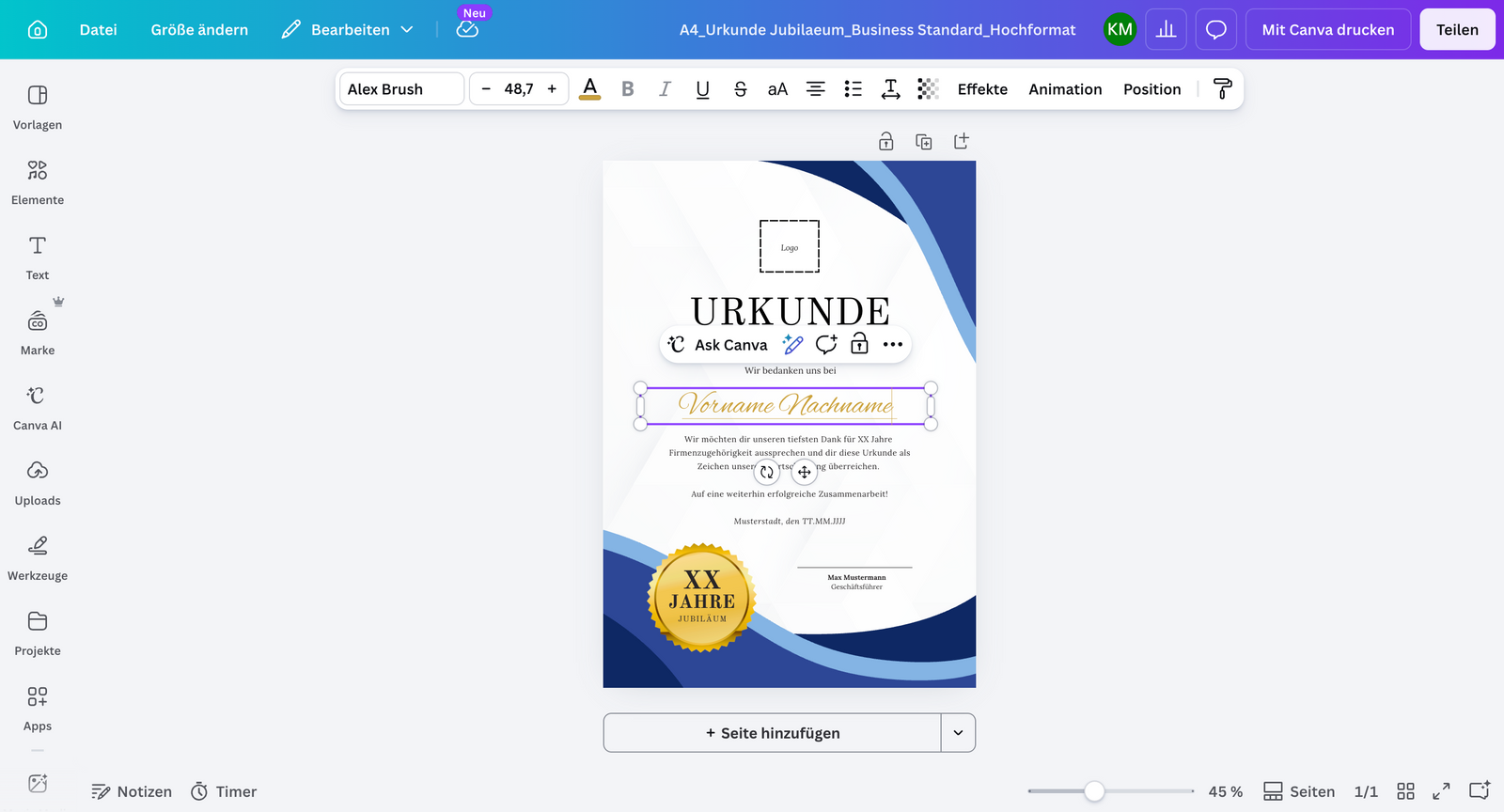
Task: Open the transparency checkerboard control
Action: click(928, 89)
